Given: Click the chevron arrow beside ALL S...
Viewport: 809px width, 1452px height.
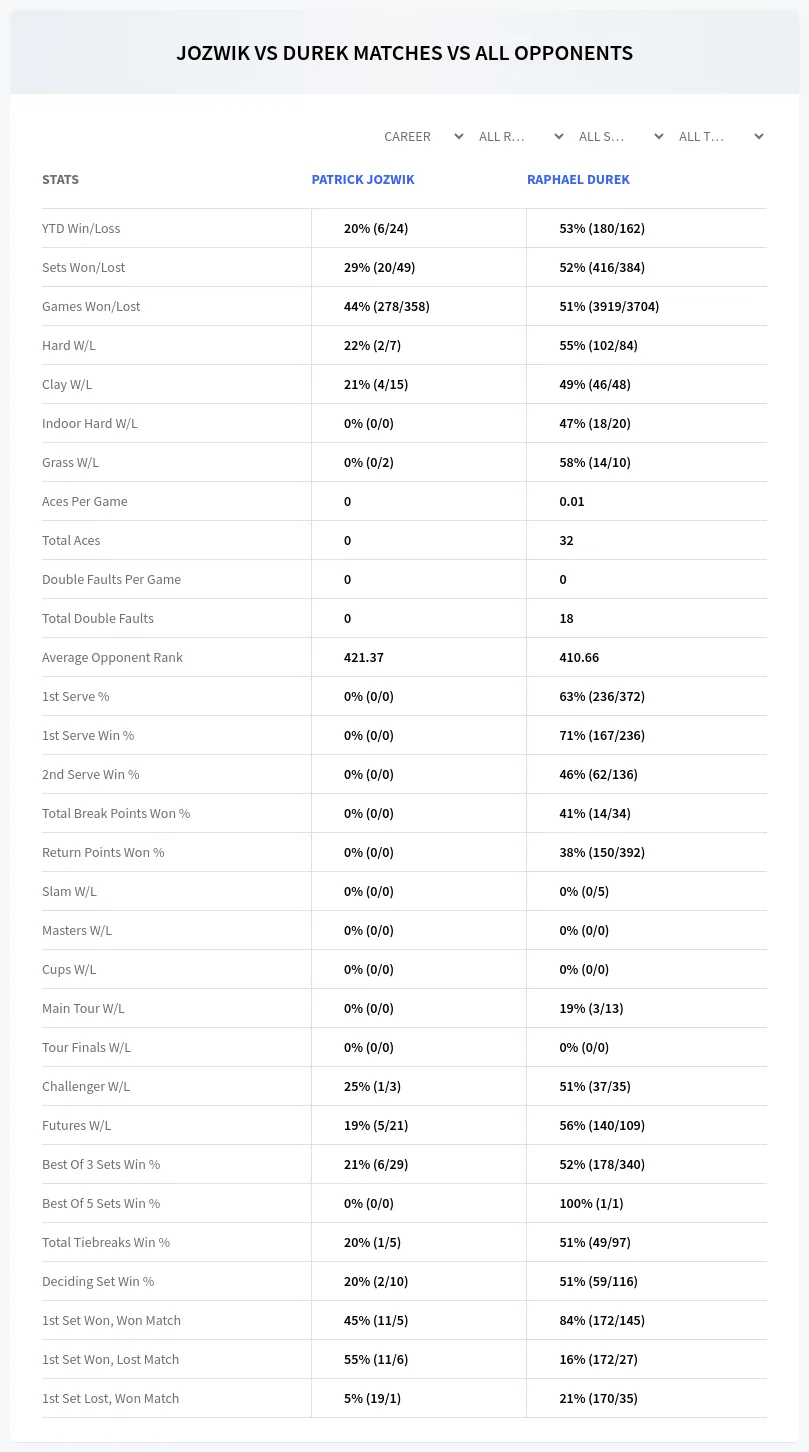Looking at the screenshot, I should click(659, 136).
